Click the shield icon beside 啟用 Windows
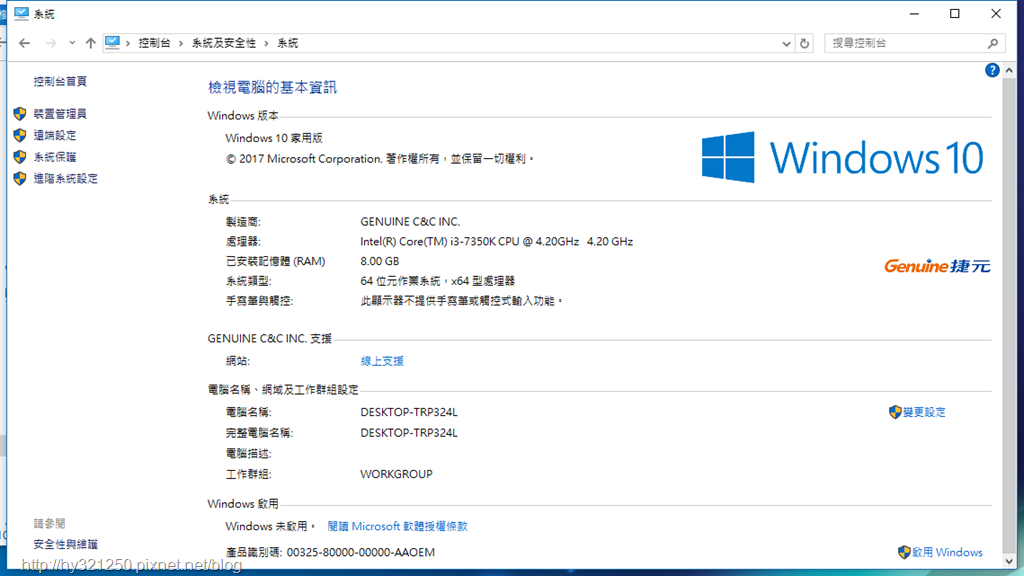Image resolution: width=1024 pixels, height=576 pixels. click(904, 552)
